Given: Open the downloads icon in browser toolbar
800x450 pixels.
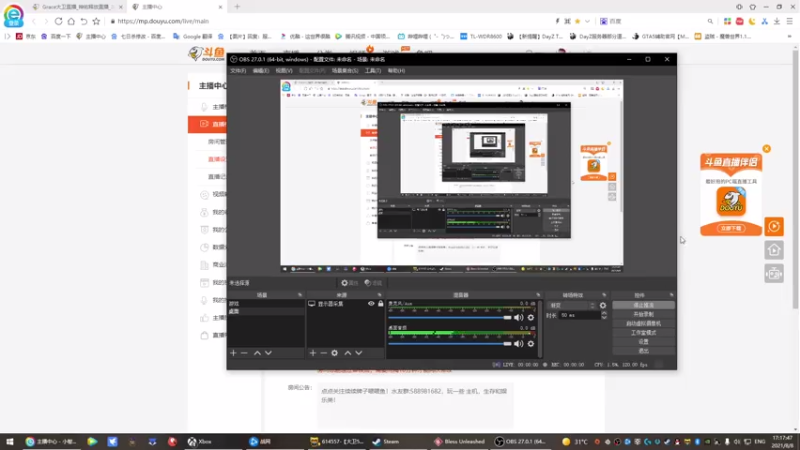Looking at the screenshot, I should click(777, 21).
